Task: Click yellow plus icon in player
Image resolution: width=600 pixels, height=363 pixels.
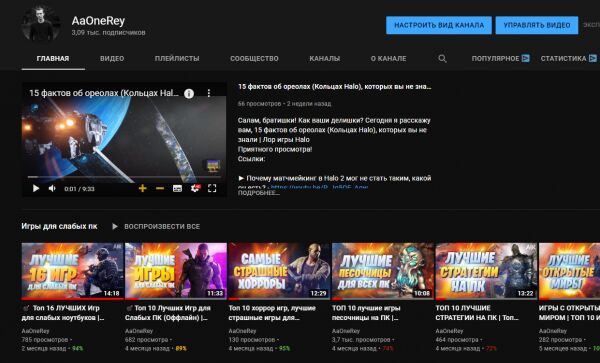Action: pyautogui.click(x=142, y=188)
